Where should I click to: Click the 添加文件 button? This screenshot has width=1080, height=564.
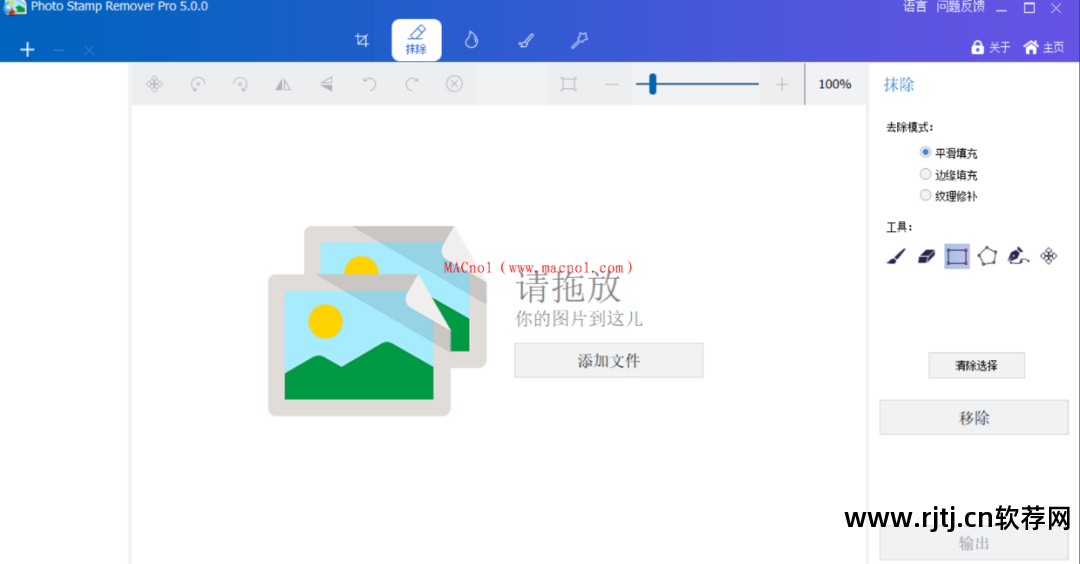[609, 360]
